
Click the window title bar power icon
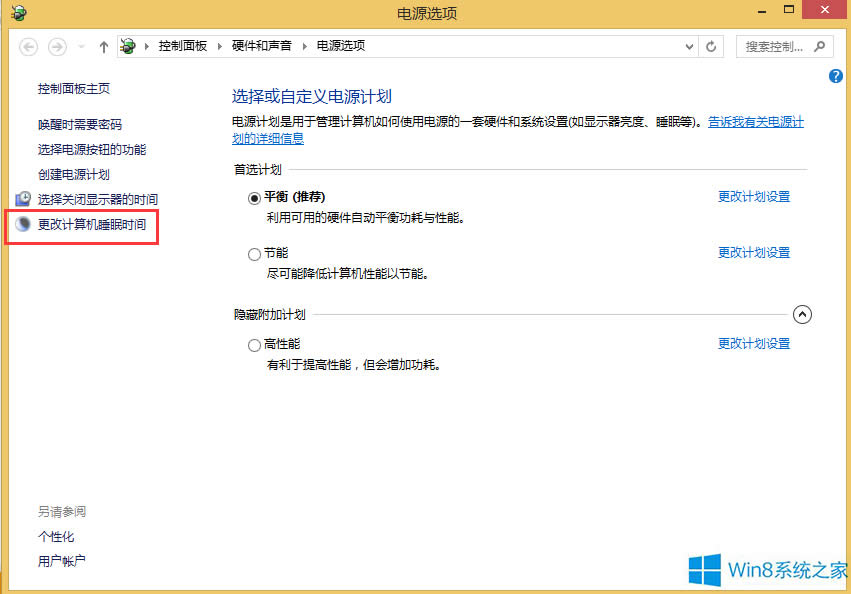[x=17, y=14]
